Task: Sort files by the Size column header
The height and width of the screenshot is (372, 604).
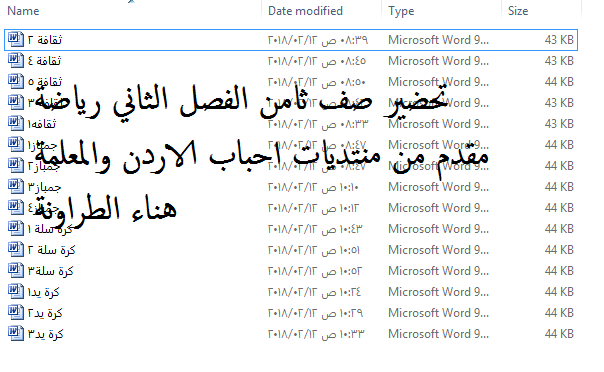Action: 518,11
